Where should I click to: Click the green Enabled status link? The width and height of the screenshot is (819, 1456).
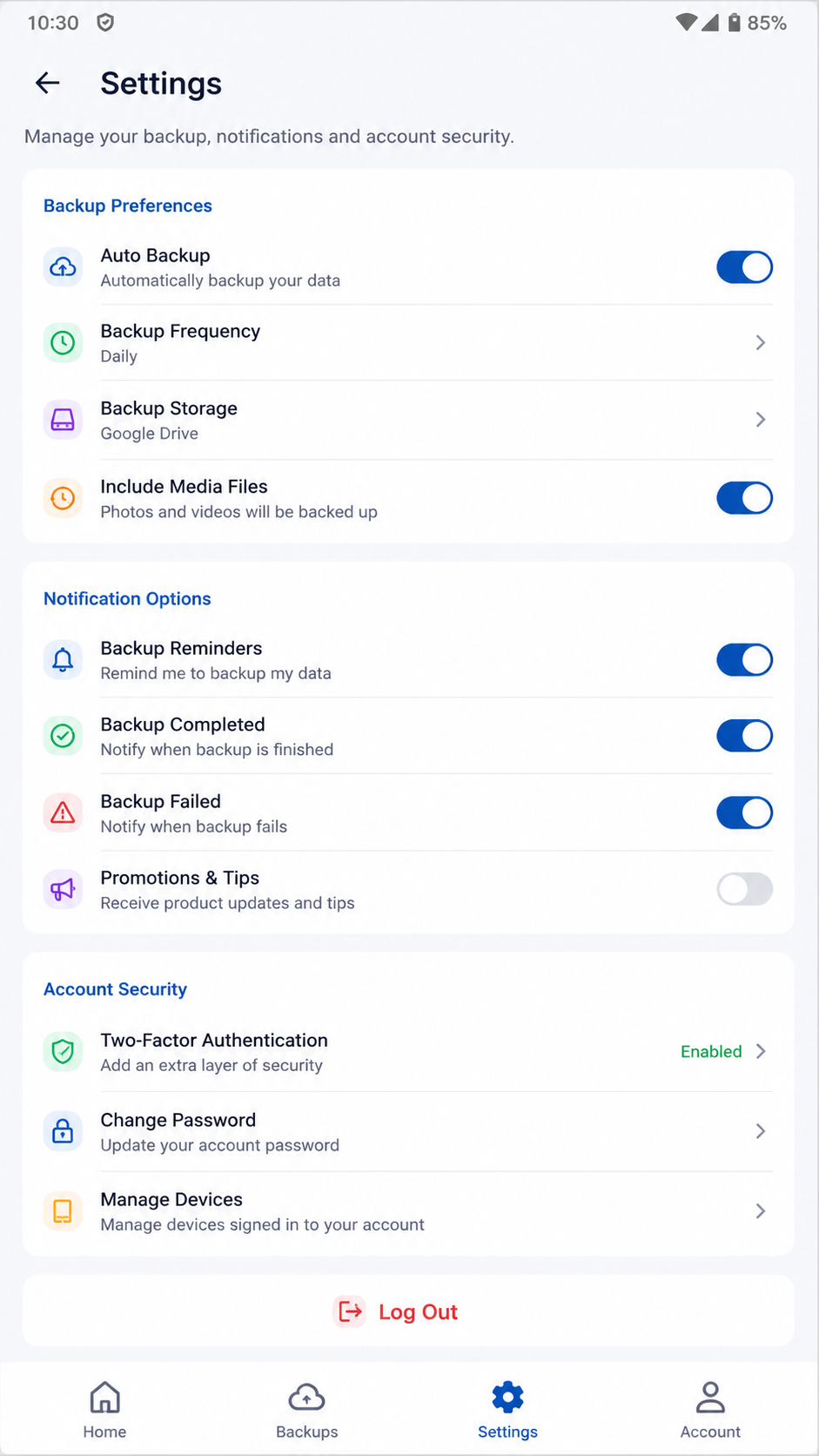(x=711, y=1052)
